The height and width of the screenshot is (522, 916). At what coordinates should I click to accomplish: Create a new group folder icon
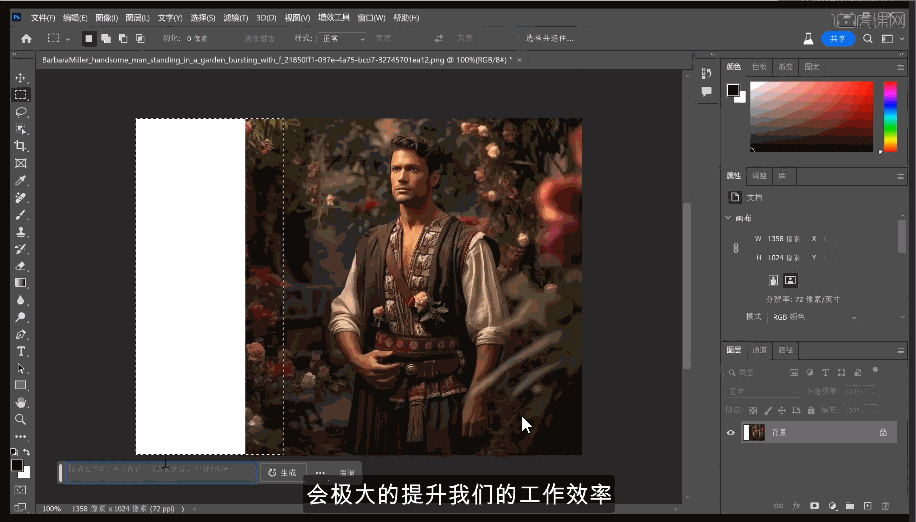tap(850, 506)
